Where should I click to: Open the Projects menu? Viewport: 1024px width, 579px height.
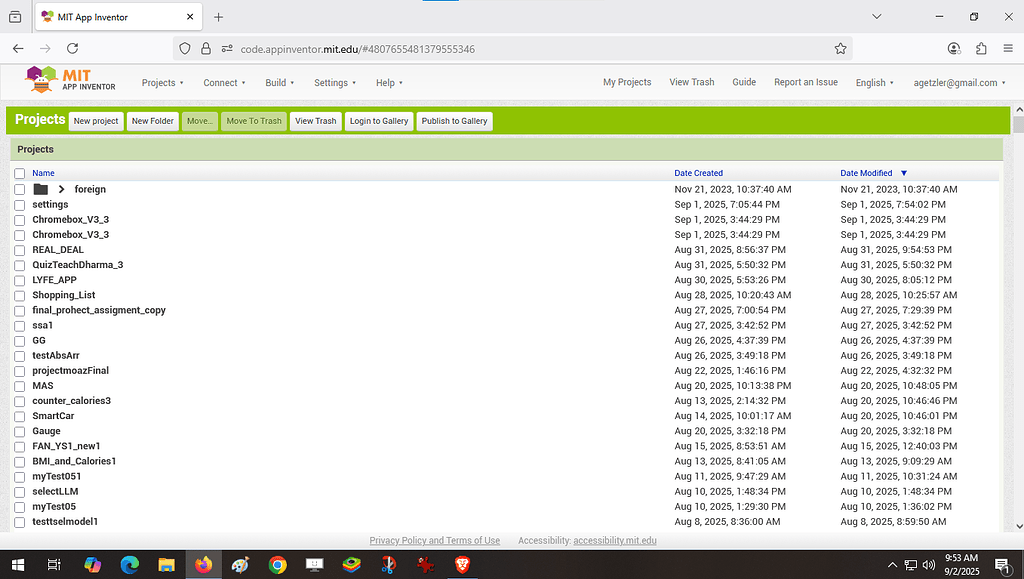coord(159,82)
